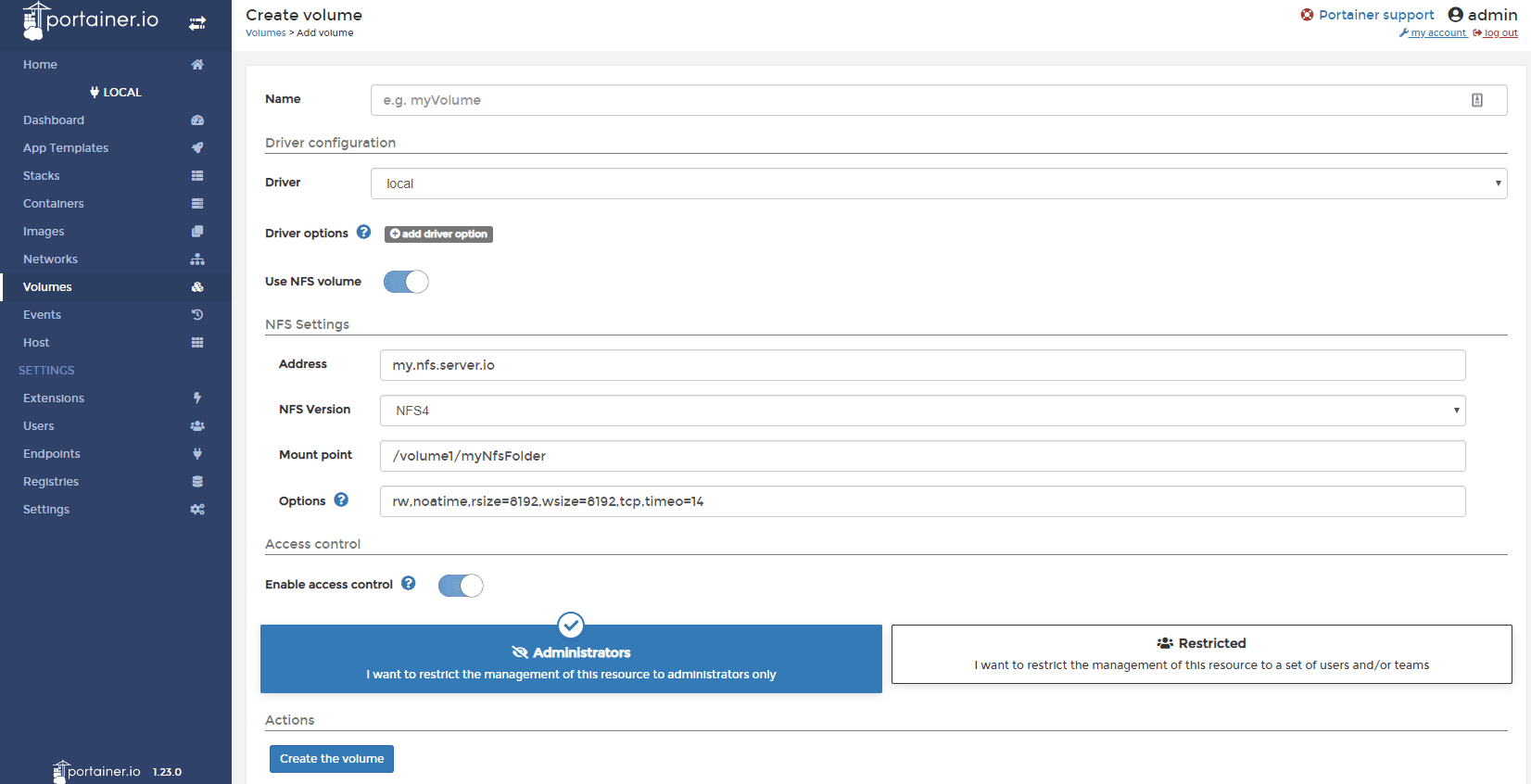Click add driver option button
Screen dimensions: 1531x784
(438, 234)
